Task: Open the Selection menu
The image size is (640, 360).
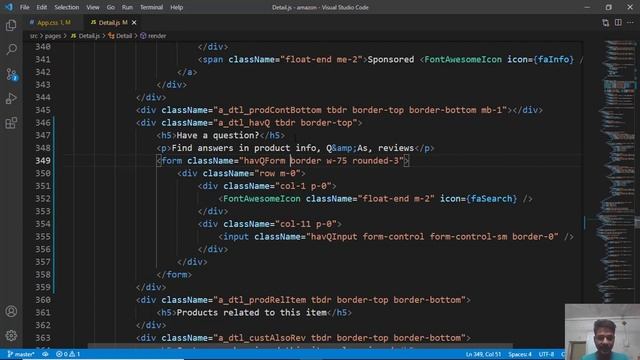Action: (x=67, y=7)
